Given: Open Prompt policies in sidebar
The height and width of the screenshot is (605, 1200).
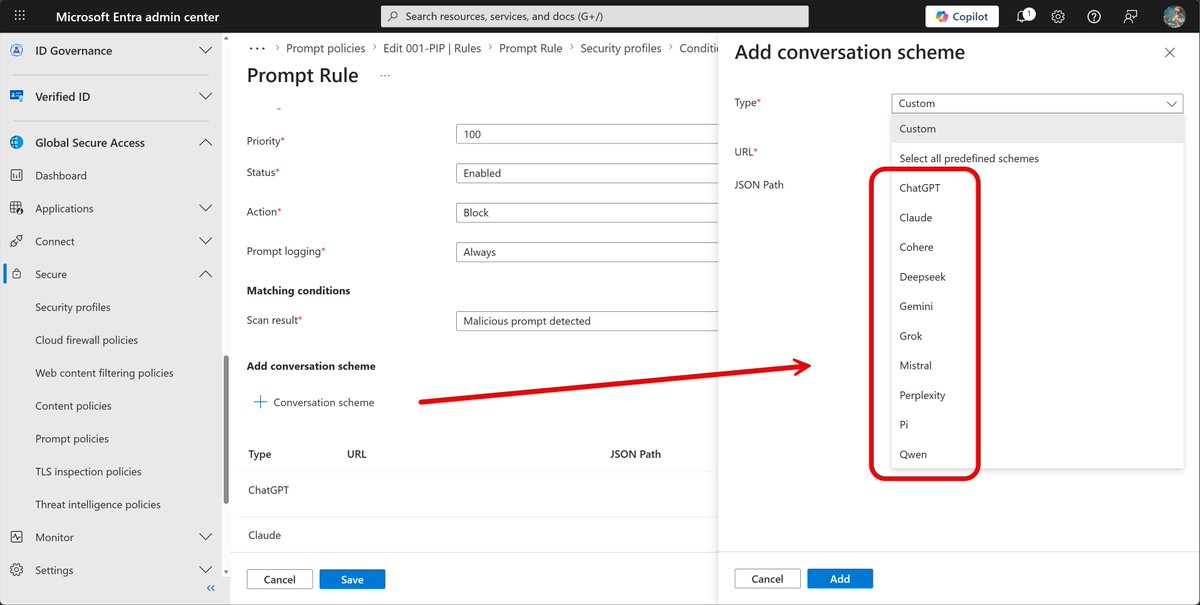Looking at the screenshot, I should coord(72,439).
